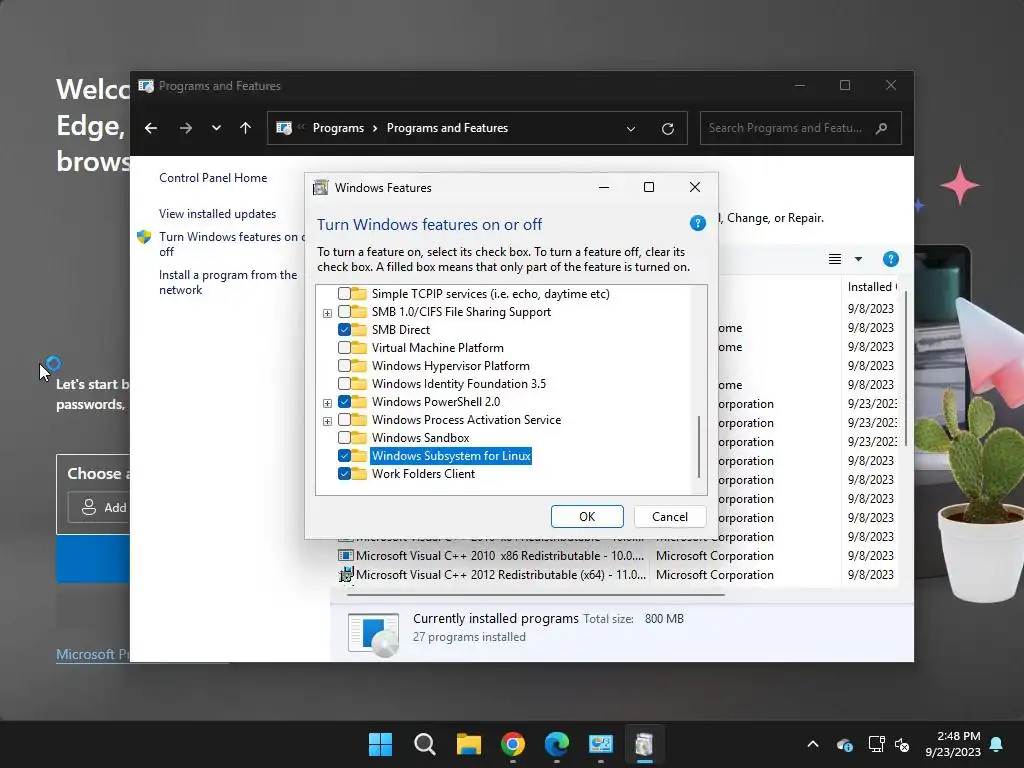The image size is (1024, 768).
Task: Open View installed updates link
Action: pyautogui.click(x=217, y=214)
